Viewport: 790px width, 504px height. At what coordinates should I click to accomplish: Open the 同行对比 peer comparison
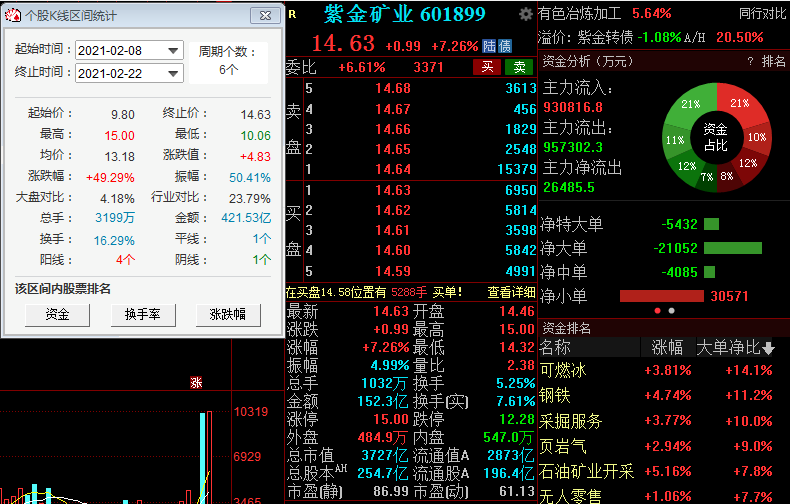762,14
